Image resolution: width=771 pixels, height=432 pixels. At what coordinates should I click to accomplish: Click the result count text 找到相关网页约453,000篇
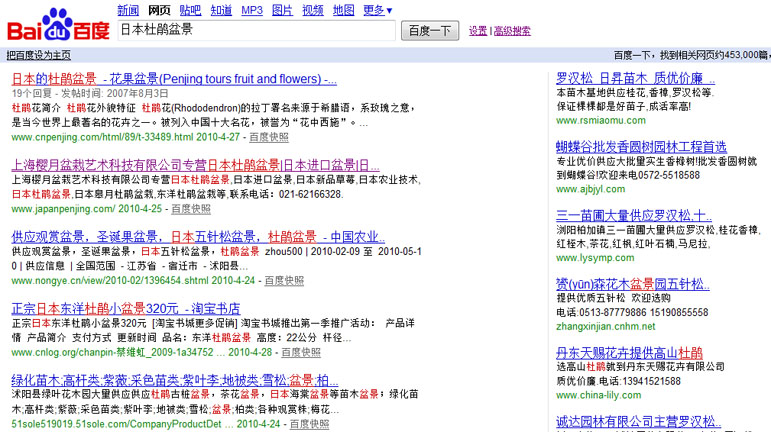pyautogui.click(x=715, y=55)
